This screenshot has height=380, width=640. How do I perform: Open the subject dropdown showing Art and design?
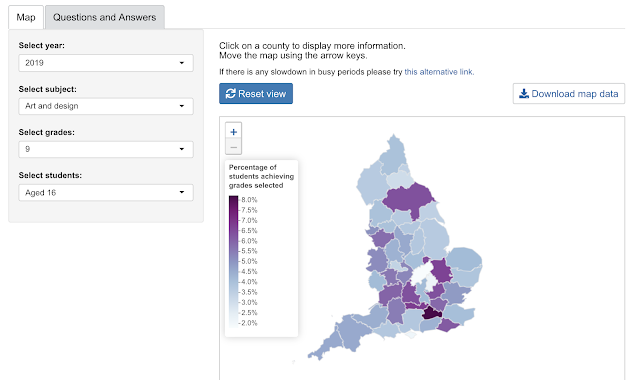click(106, 106)
